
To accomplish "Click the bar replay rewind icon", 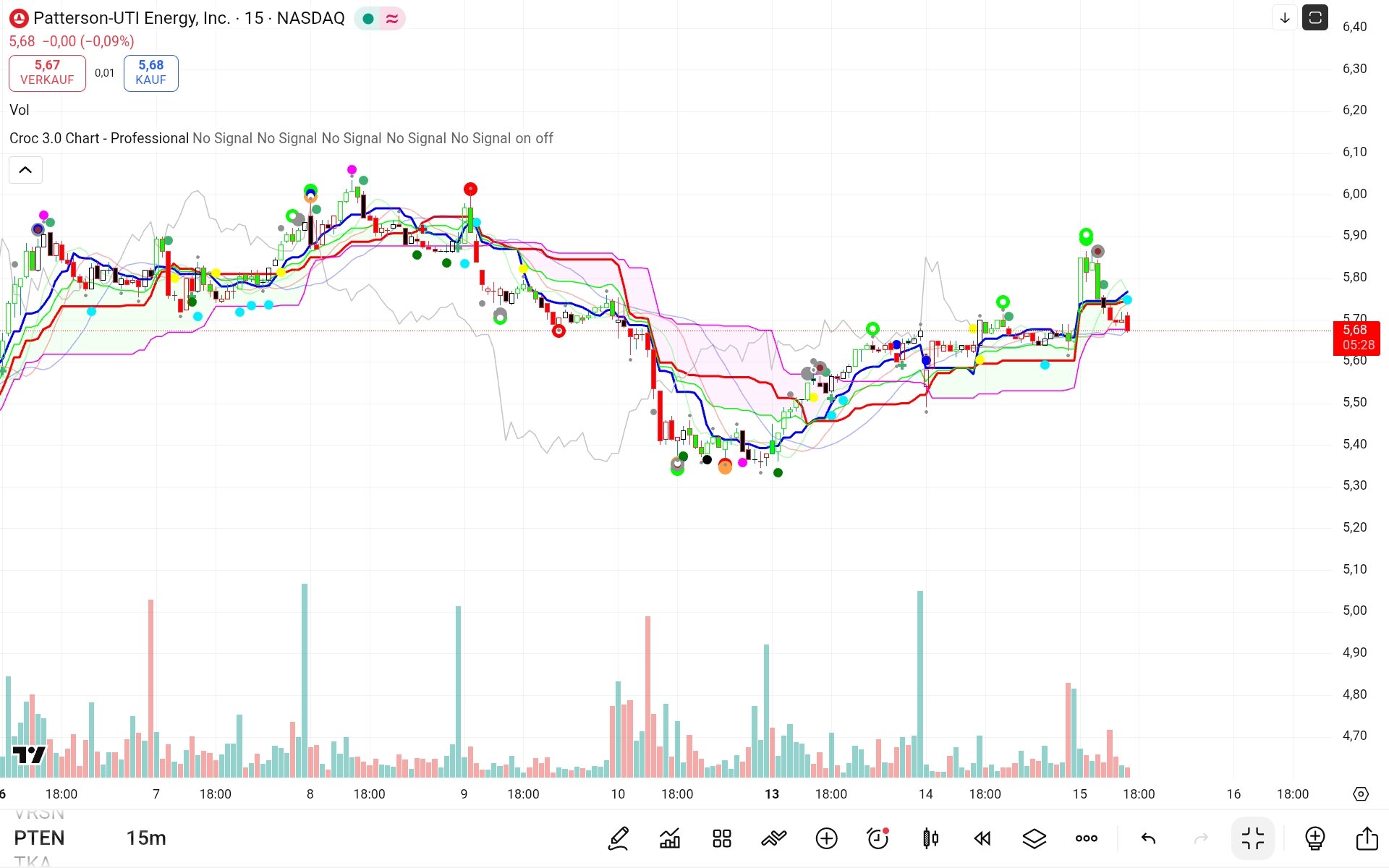I will 982,838.
